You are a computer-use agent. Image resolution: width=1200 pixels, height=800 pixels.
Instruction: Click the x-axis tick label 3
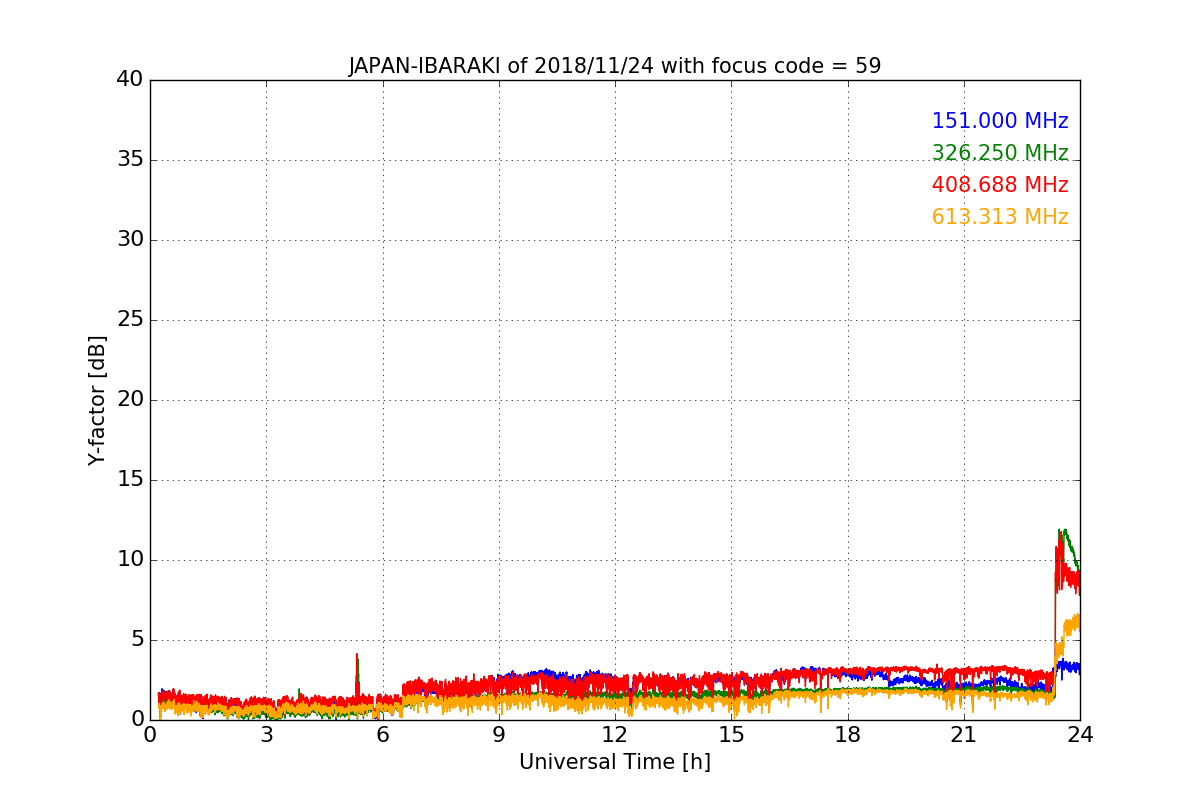pyautogui.click(x=266, y=735)
